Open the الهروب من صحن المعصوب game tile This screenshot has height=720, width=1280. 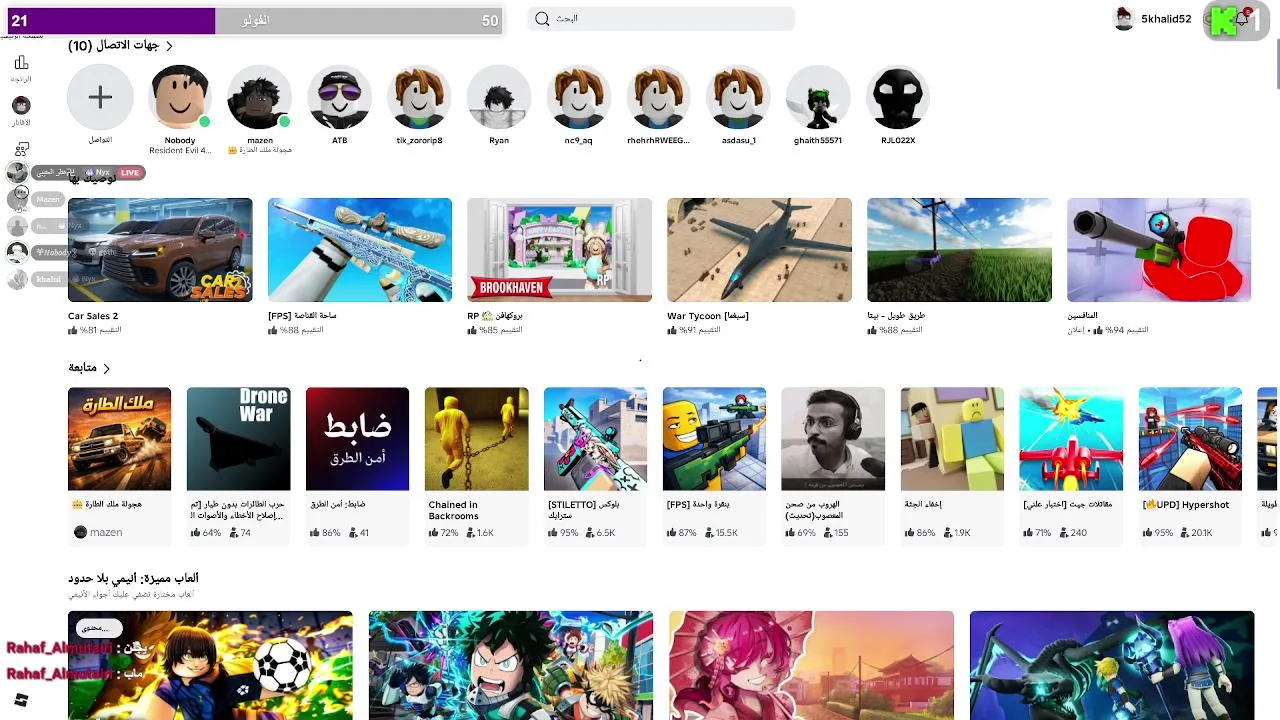pos(834,439)
